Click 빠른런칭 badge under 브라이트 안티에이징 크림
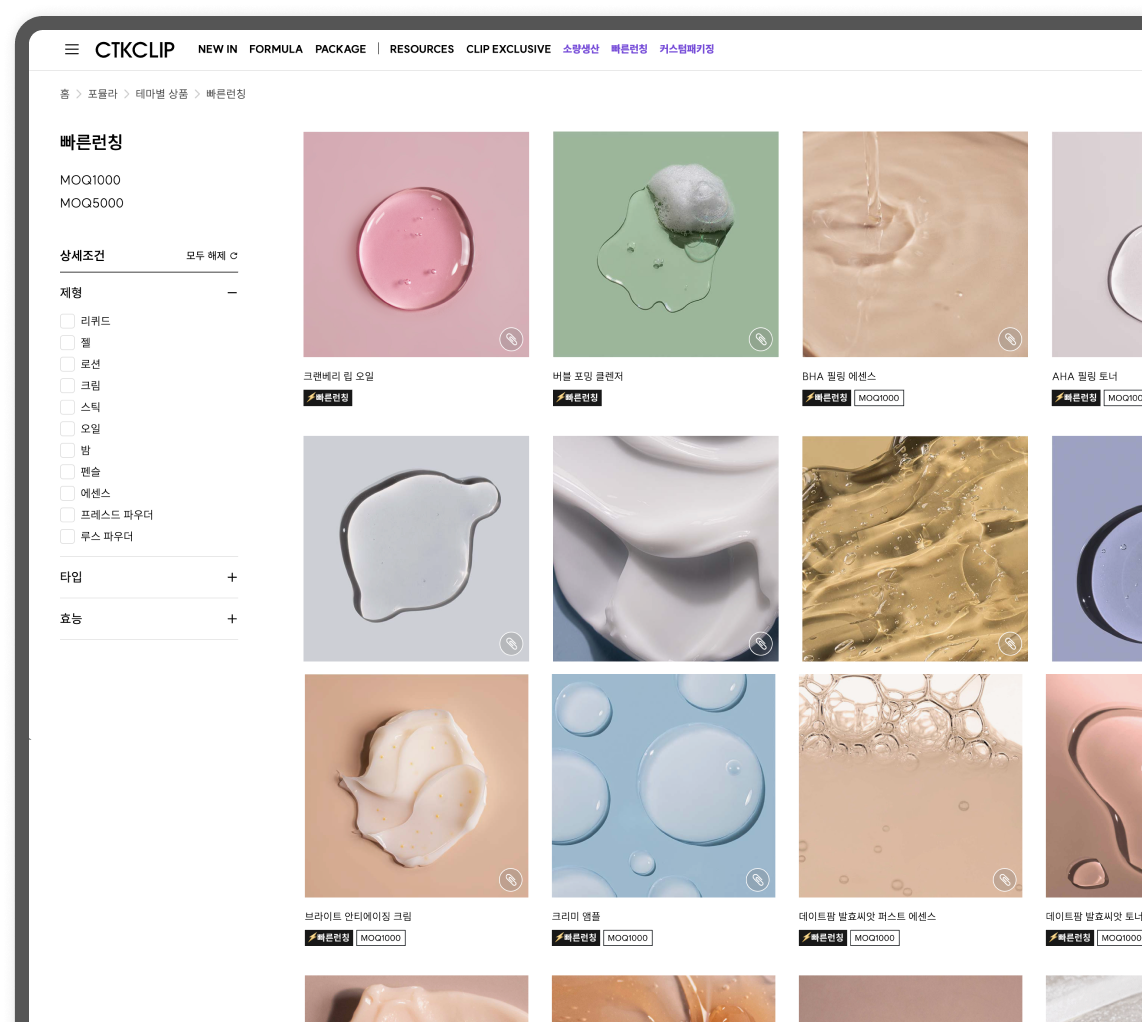The width and height of the screenshot is (1142, 1022). pyautogui.click(x=329, y=938)
